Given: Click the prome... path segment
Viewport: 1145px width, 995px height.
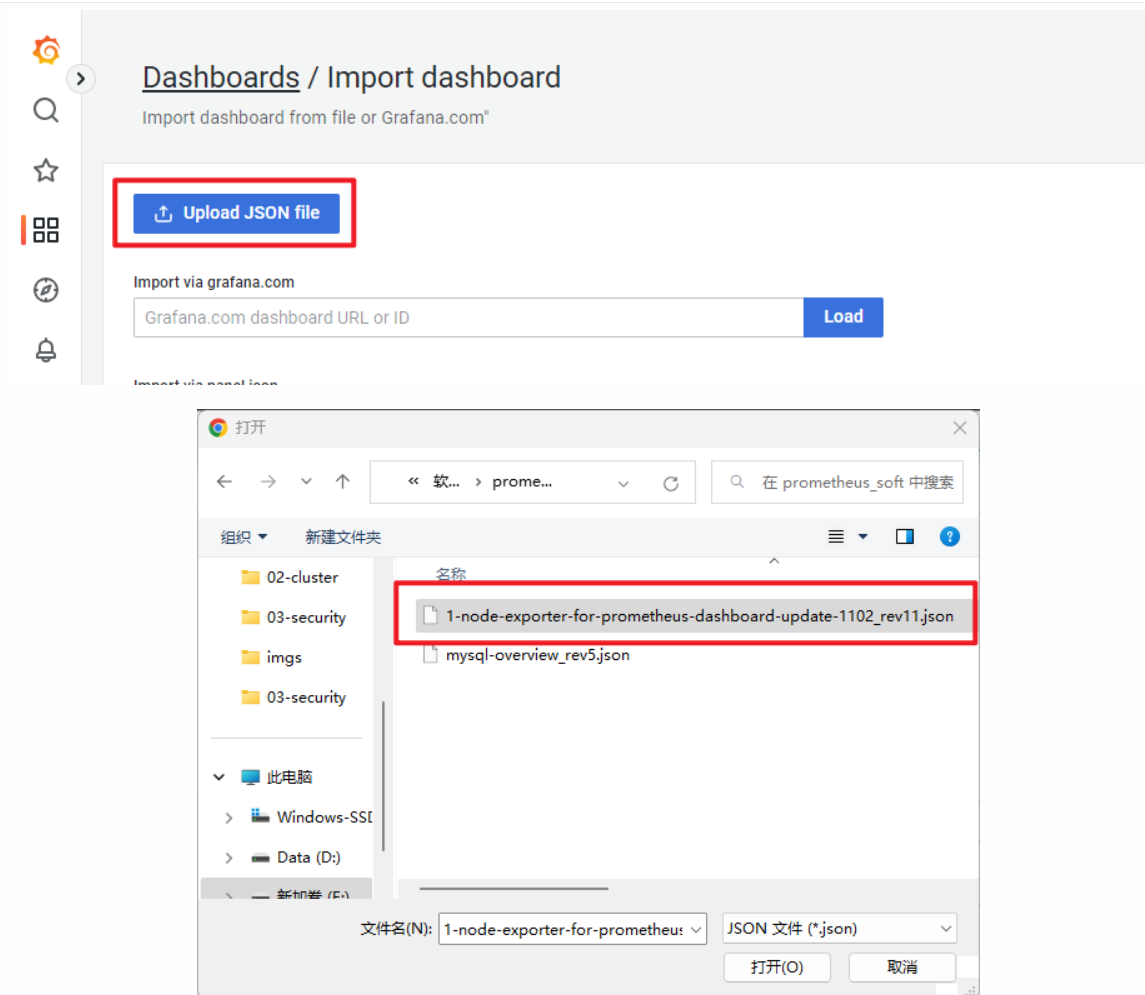Looking at the screenshot, I should pyautogui.click(x=522, y=482).
